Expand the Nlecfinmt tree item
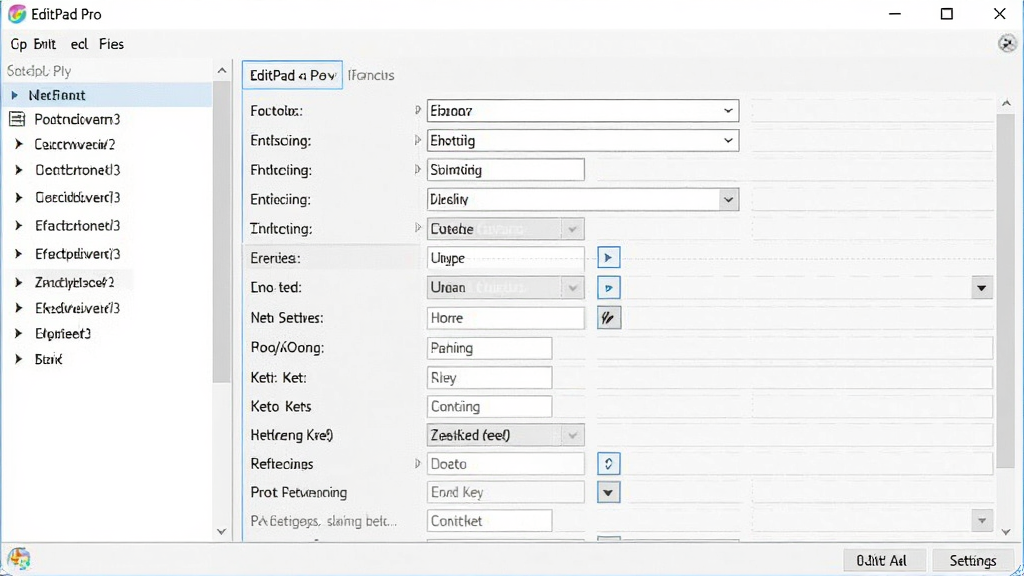Image resolution: width=1024 pixels, height=576 pixels. click(14, 95)
